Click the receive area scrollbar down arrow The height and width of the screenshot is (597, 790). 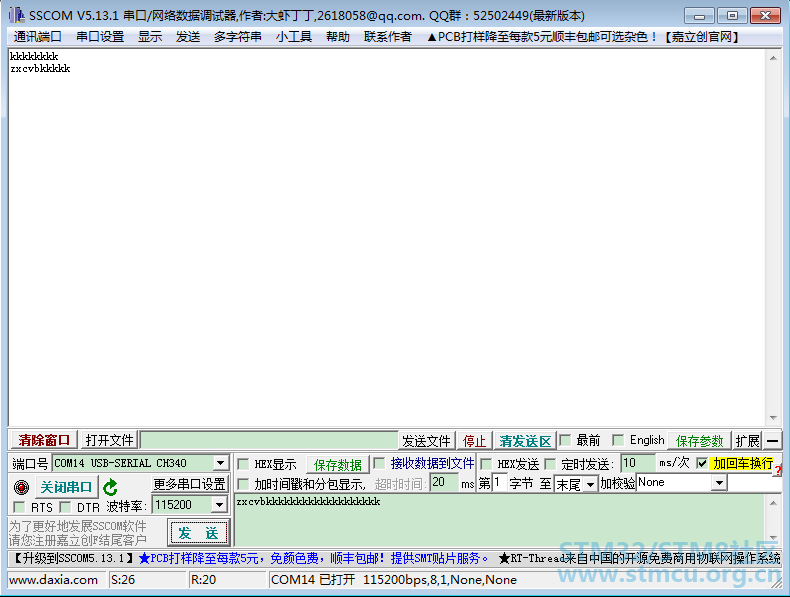point(773,418)
